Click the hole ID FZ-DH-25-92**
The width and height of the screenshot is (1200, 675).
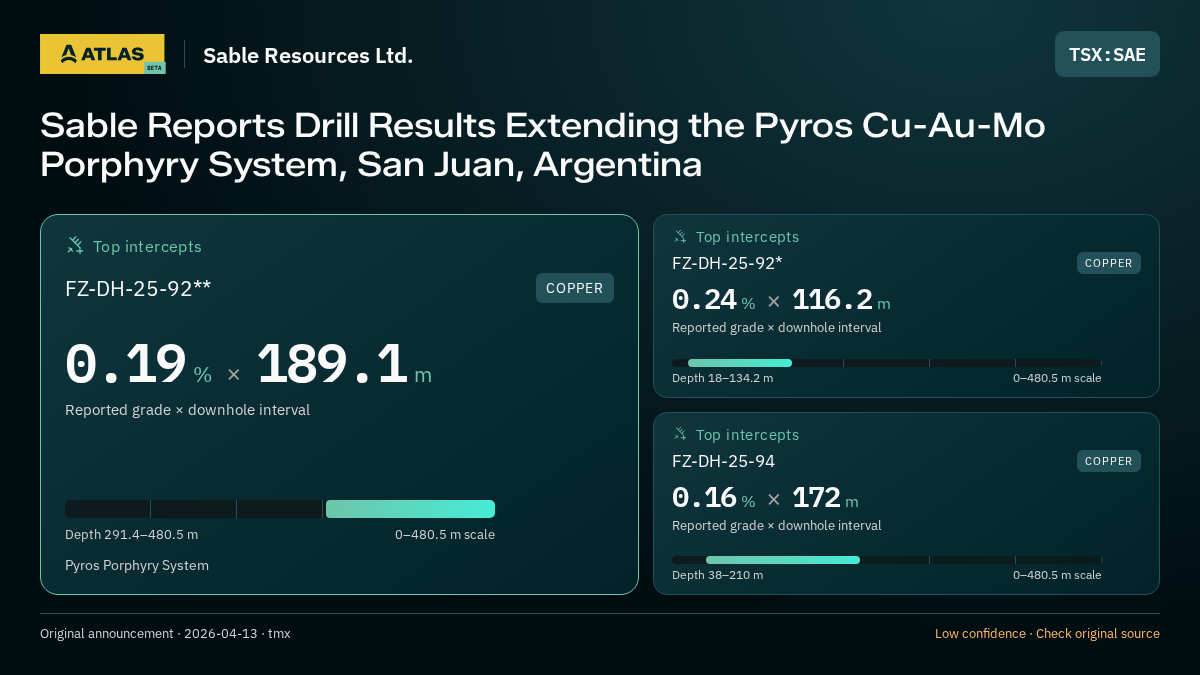click(138, 289)
